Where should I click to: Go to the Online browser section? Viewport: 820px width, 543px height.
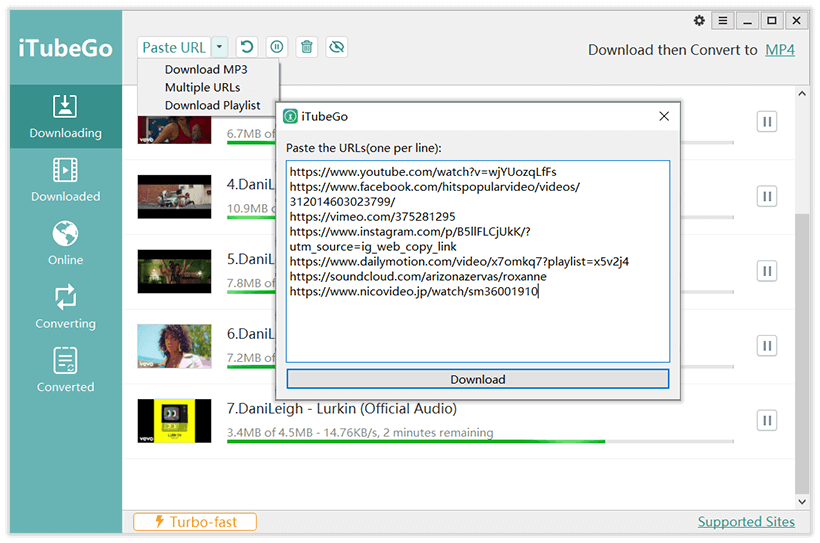(65, 244)
